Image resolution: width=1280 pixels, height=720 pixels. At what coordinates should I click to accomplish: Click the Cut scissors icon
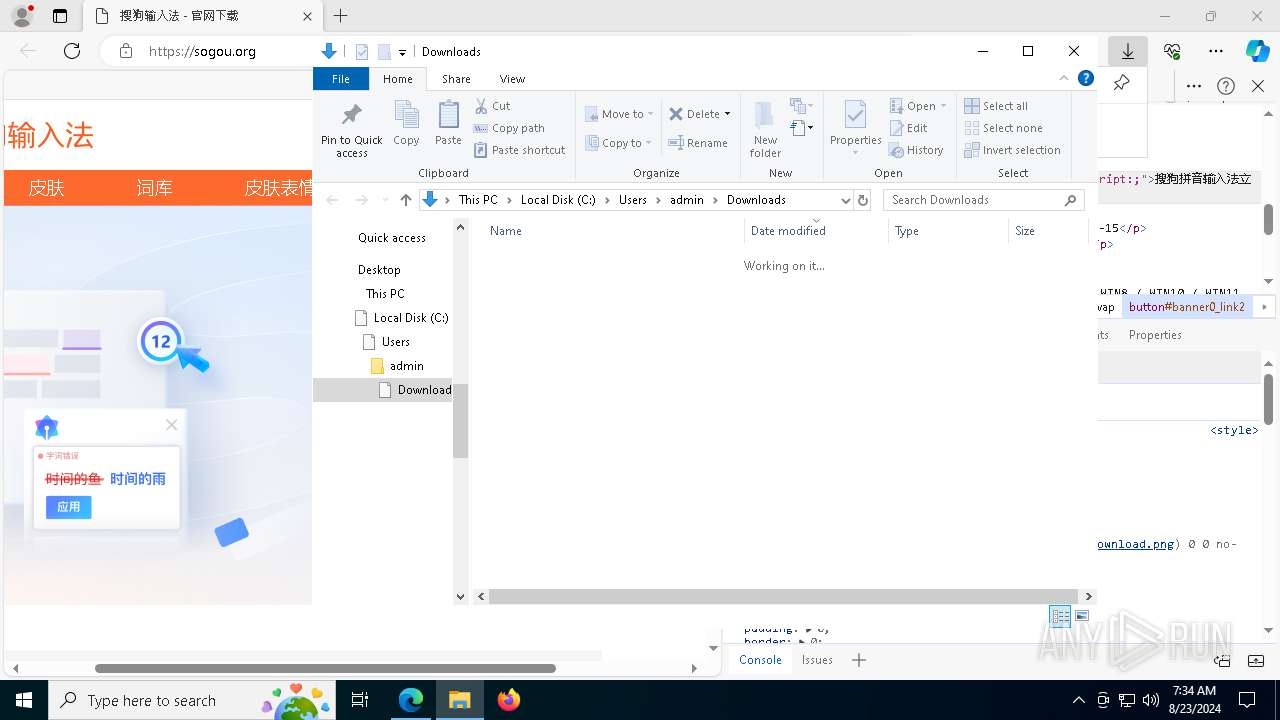481,106
